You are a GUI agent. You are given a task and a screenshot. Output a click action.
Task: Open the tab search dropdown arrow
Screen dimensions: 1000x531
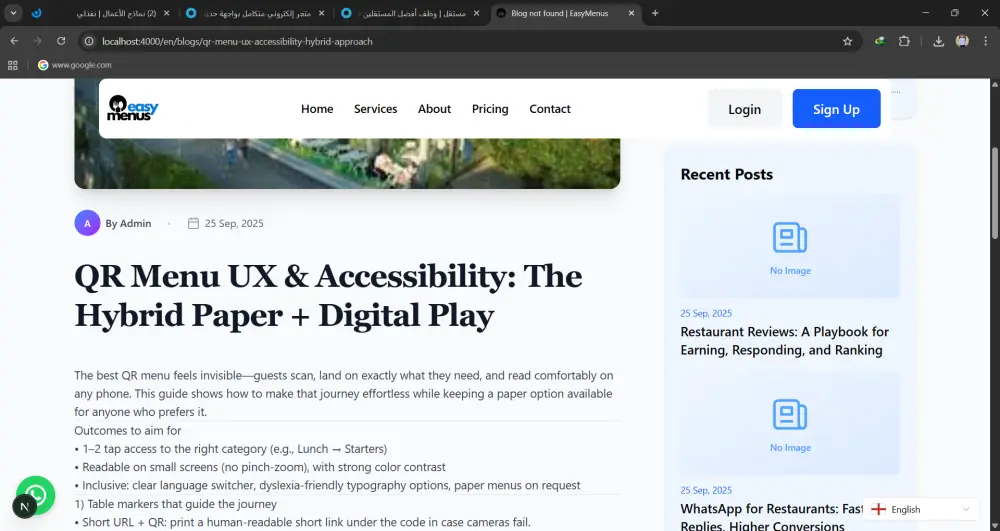(x=13, y=13)
